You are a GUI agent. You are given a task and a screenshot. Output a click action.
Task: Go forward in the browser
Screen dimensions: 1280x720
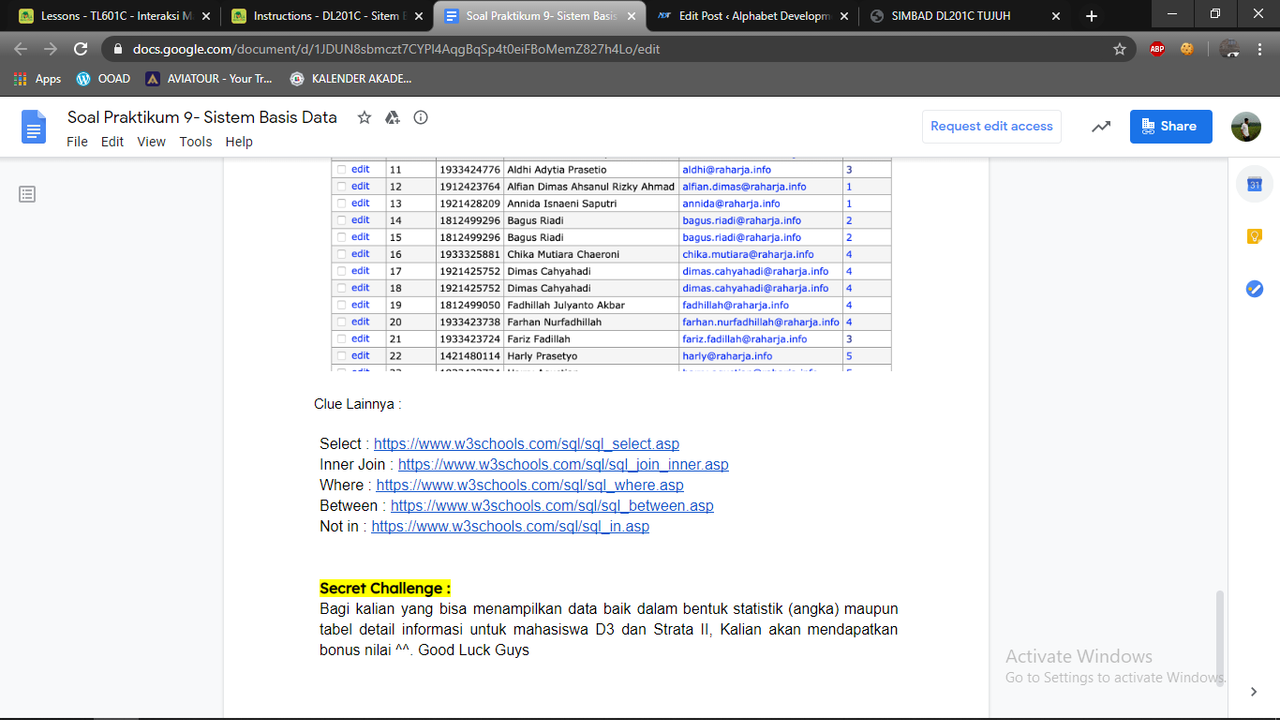click(51, 48)
